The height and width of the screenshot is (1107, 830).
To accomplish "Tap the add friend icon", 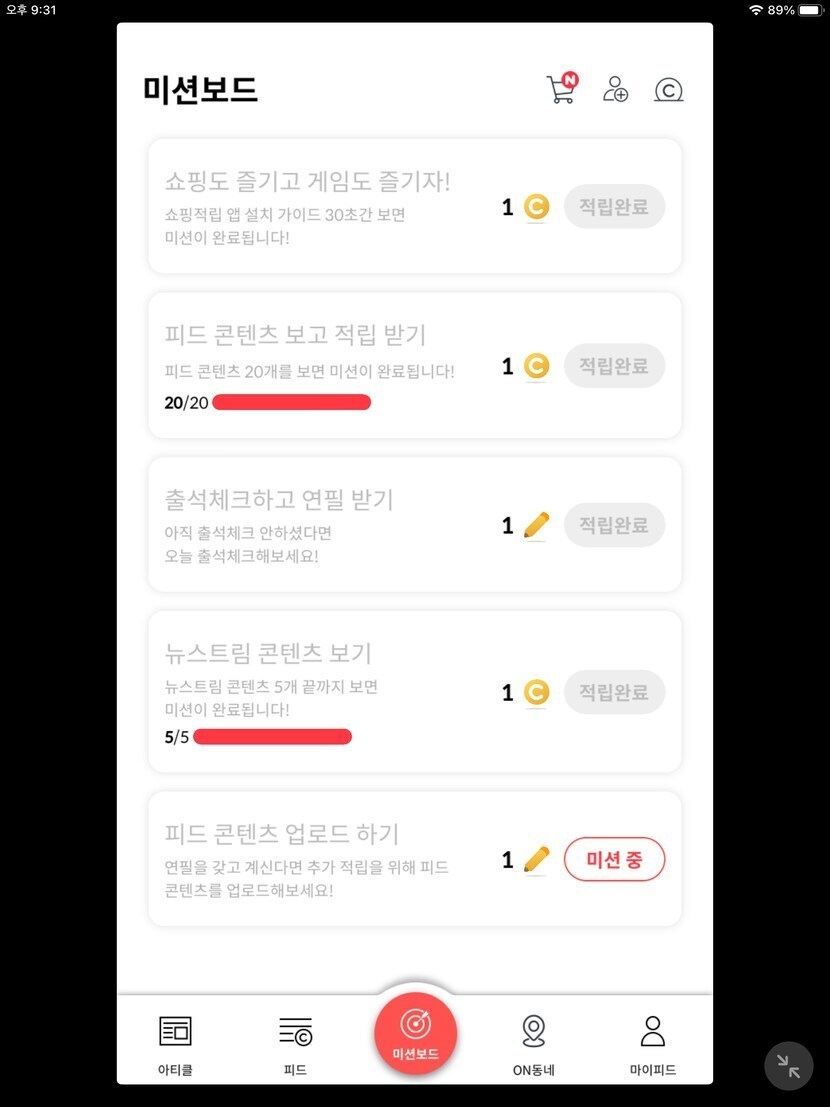I will [x=615, y=90].
